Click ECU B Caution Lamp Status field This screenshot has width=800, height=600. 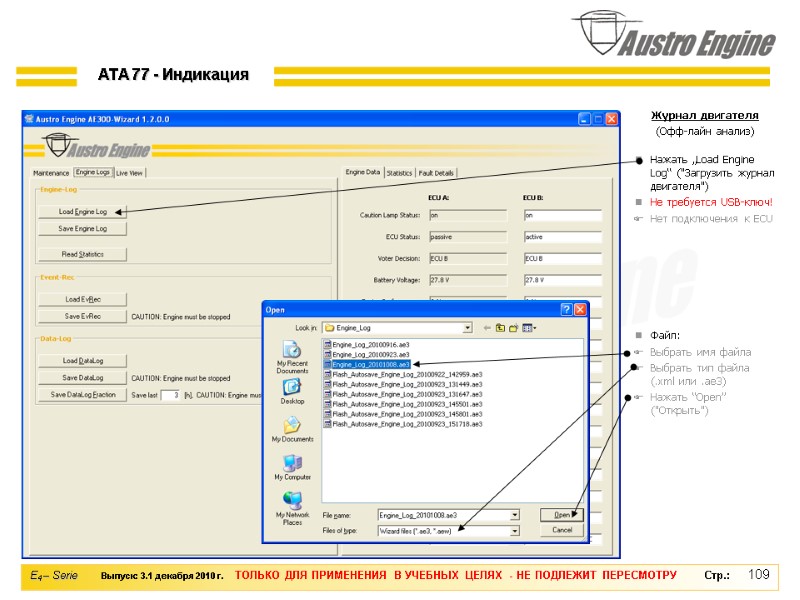click(563, 215)
